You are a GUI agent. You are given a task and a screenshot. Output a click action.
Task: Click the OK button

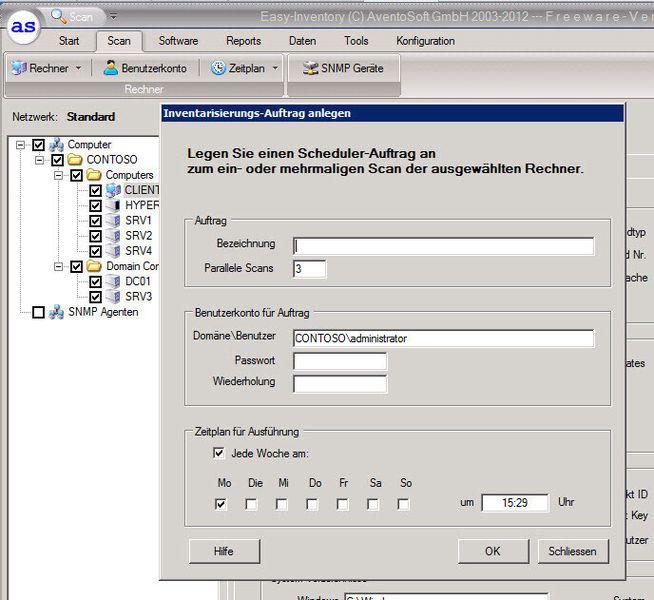tap(492, 551)
